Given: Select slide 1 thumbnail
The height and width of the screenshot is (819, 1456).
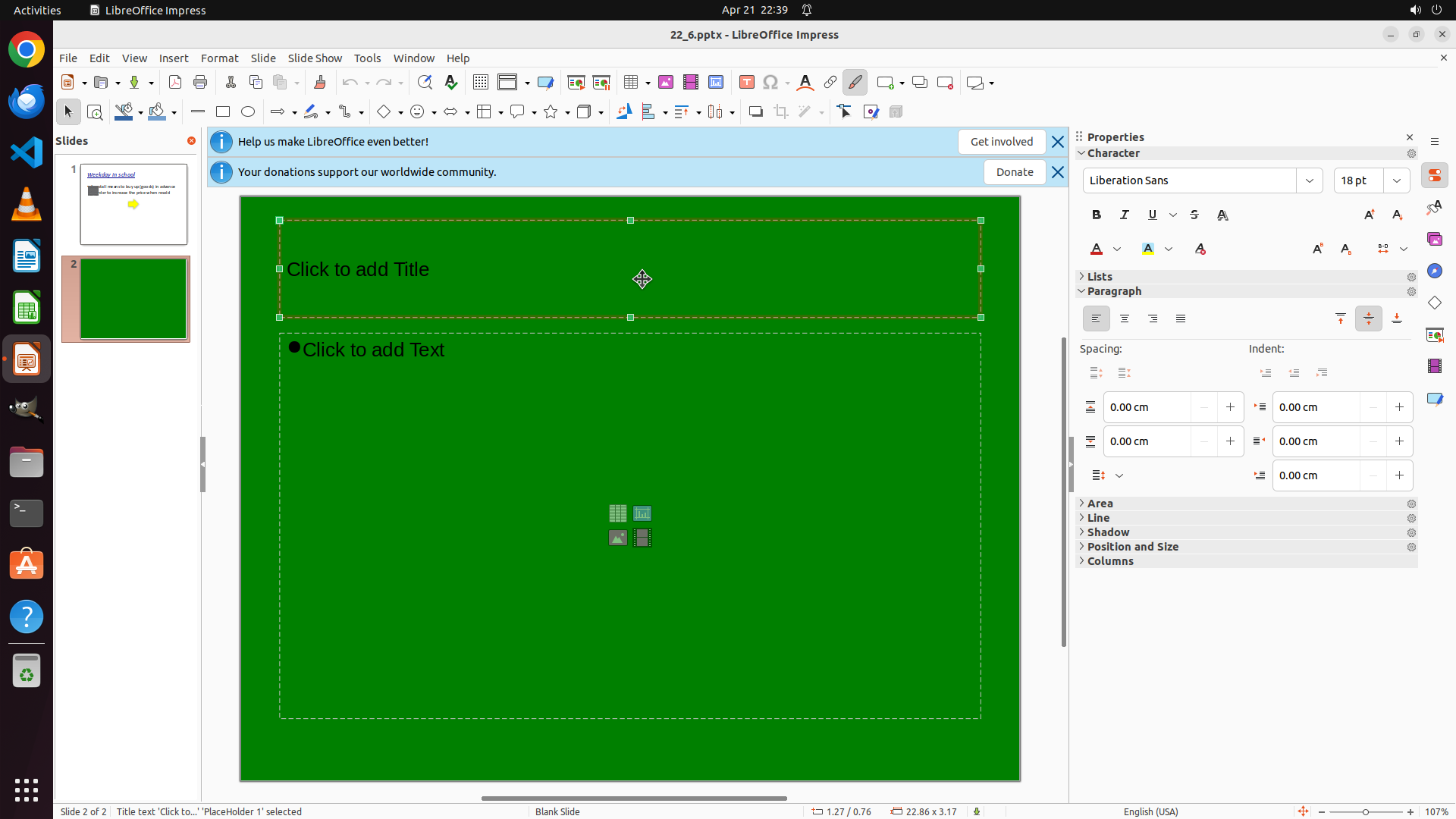Looking at the screenshot, I should [133, 204].
